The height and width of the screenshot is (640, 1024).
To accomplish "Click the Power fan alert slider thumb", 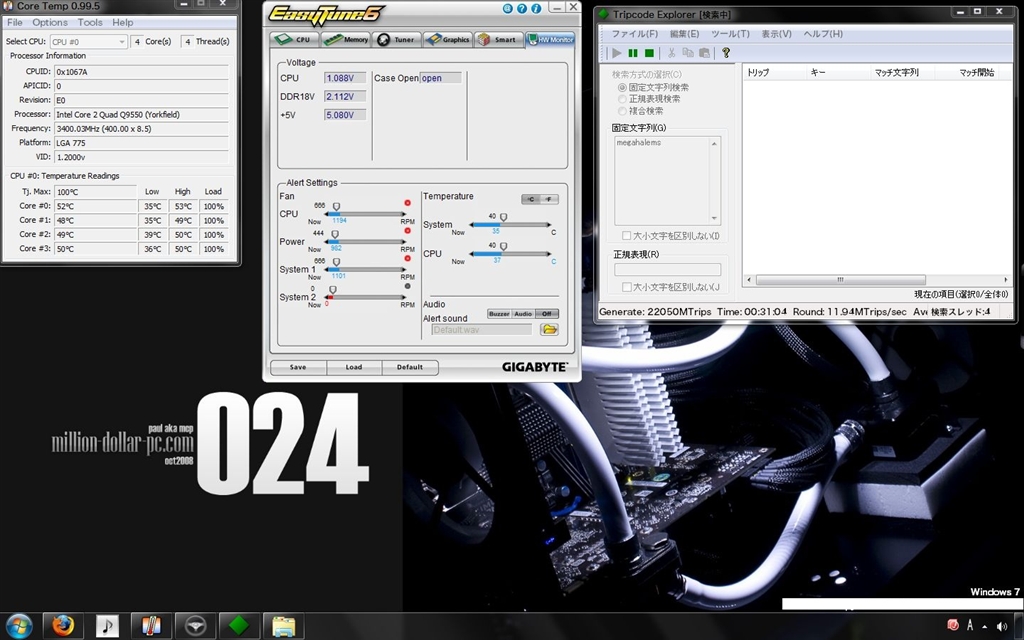I will [x=335, y=234].
